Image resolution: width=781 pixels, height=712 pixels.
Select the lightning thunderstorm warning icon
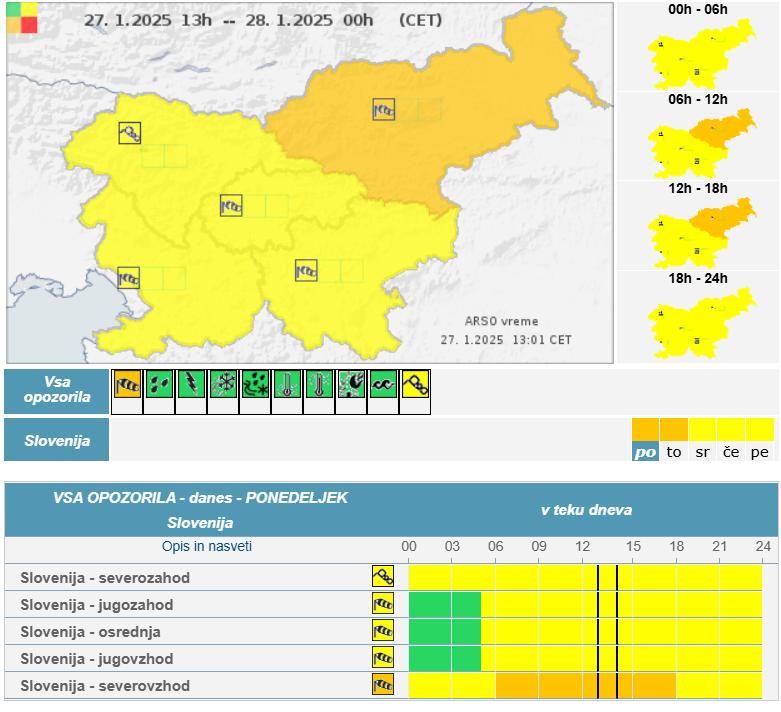click(x=191, y=385)
